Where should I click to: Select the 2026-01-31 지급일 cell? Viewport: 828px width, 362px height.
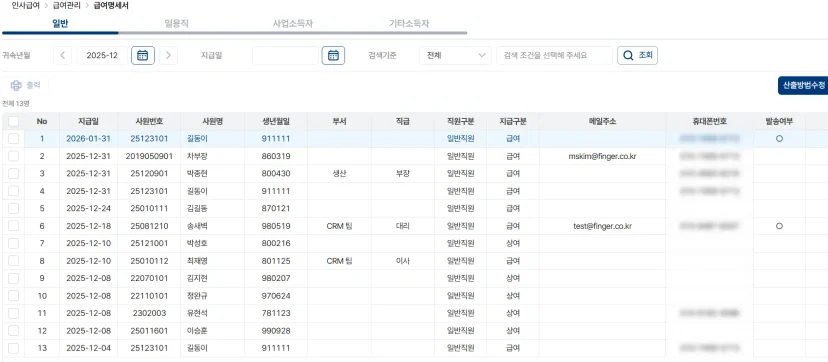(x=88, y=139)
